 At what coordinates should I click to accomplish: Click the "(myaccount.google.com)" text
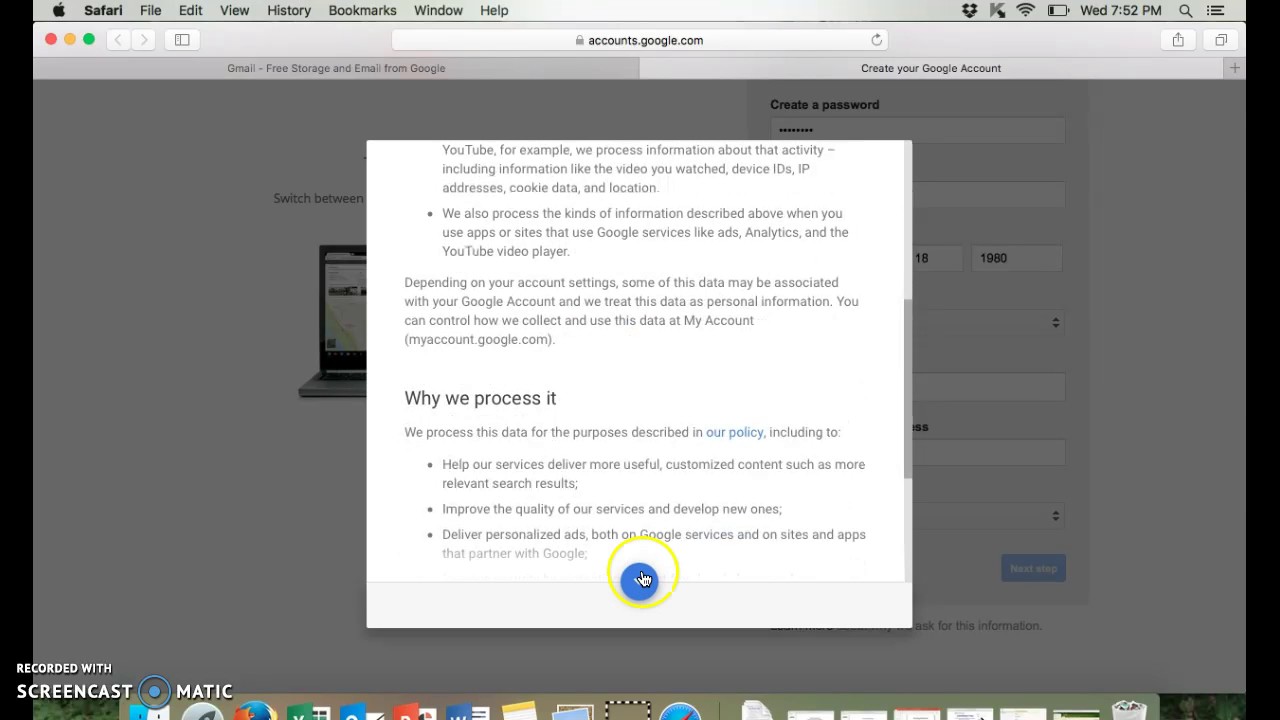pyautogui.click(x=479, y=339)
